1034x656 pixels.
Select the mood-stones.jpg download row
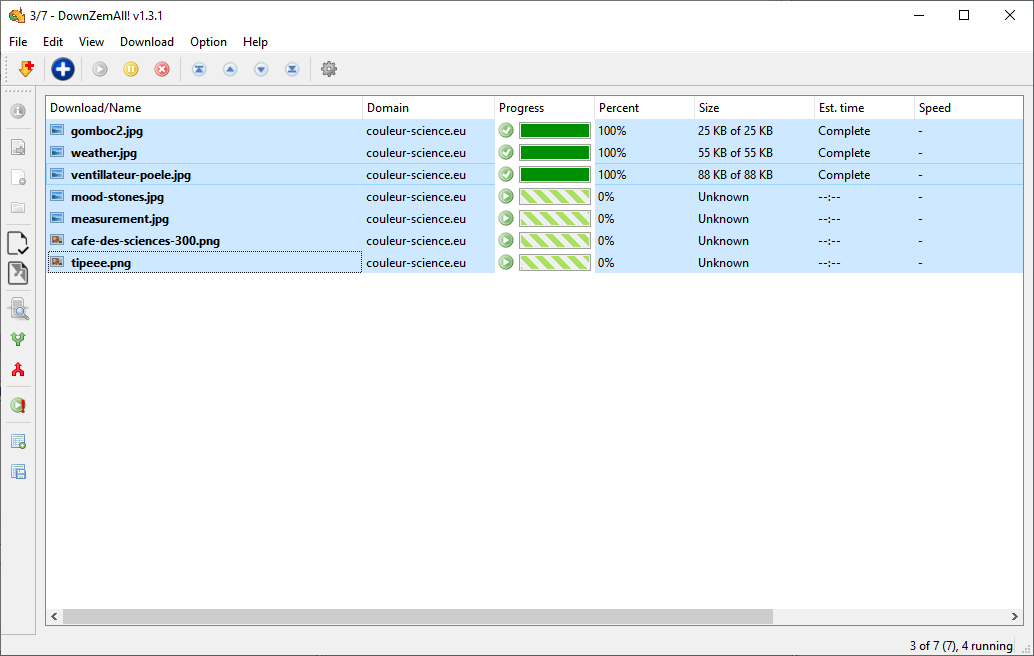[x=535, y=196]
